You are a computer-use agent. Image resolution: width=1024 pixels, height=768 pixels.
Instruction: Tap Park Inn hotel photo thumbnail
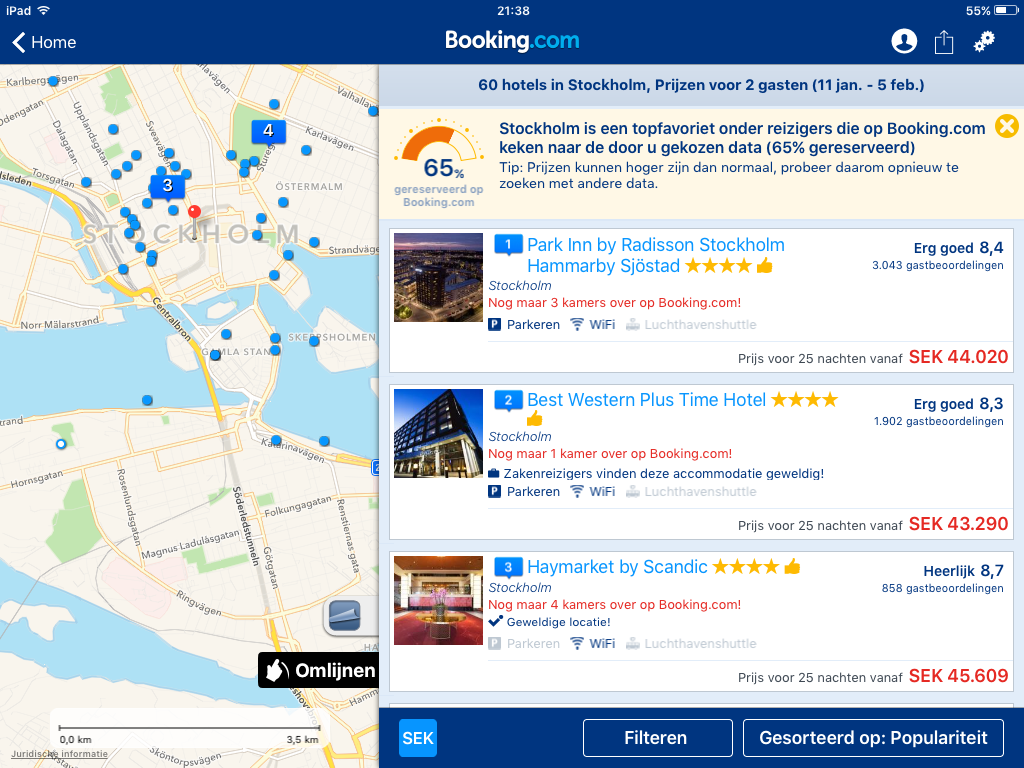438,278
